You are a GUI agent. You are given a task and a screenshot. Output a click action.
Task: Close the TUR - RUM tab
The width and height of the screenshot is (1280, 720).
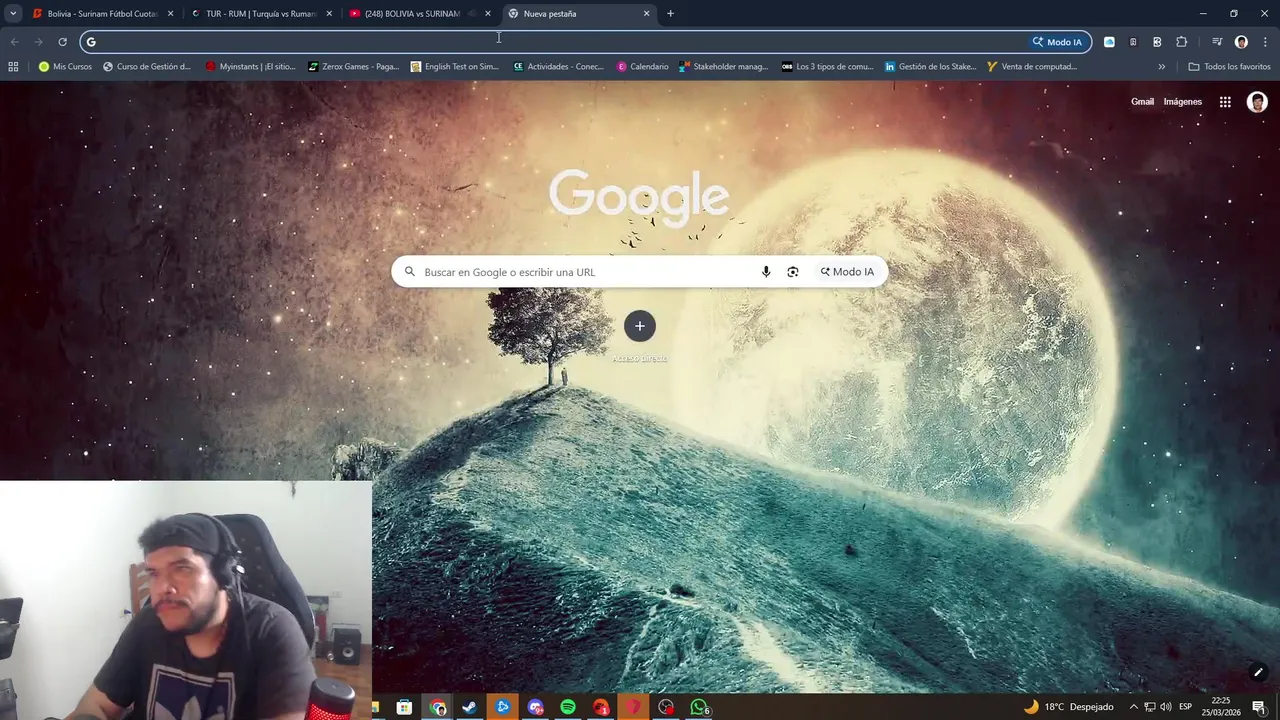click(329, 14)
